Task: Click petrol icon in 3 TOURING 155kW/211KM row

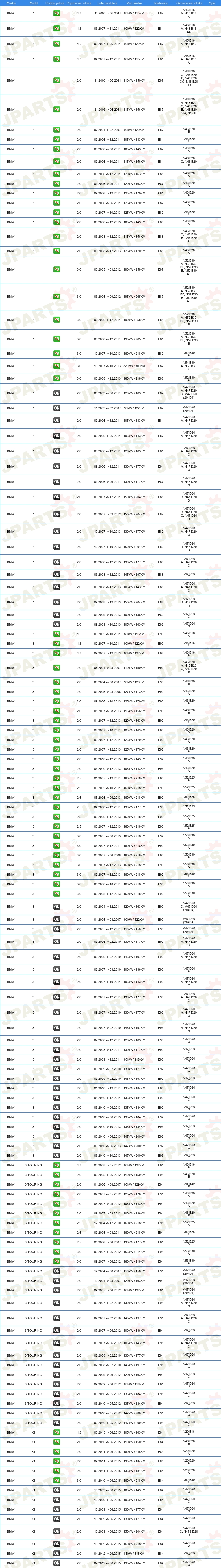Action: (x=57, y=1252)
